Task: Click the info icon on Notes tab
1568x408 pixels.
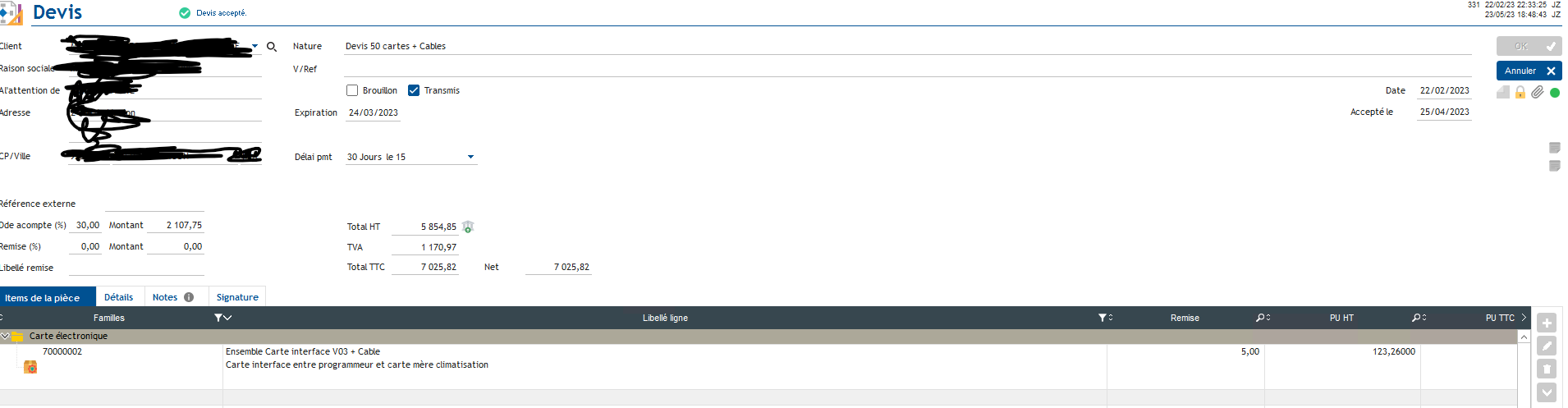Action: 189,297
